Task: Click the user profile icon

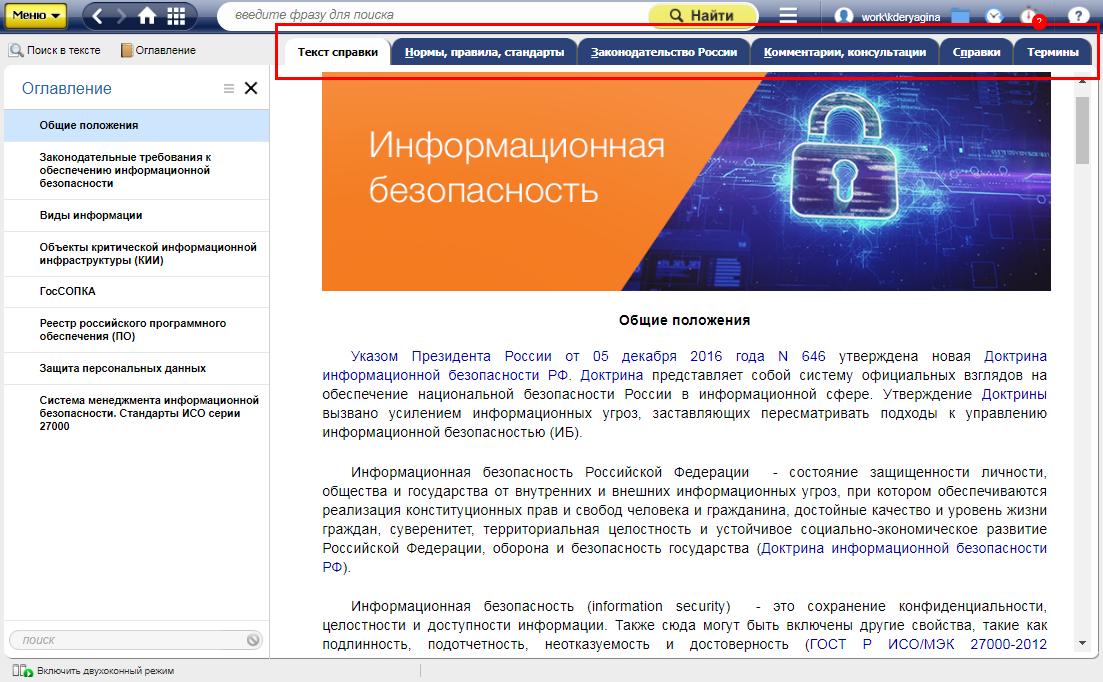Action: (x=844, y=15)
